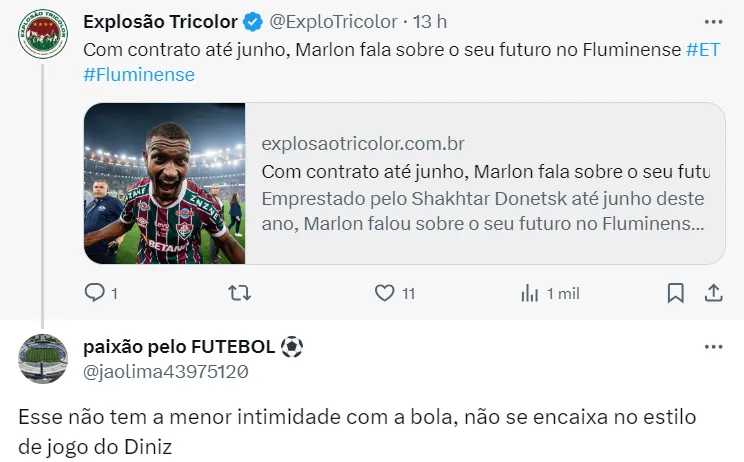Repost the Explosão Tricolor tweet
Image resolution: width=744 pixels, height=462 pixels.
[x=240, y=293]
